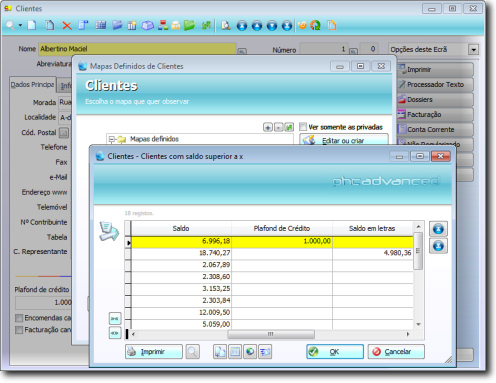Select the cell with saldo 18.740,27

(181, 253)
